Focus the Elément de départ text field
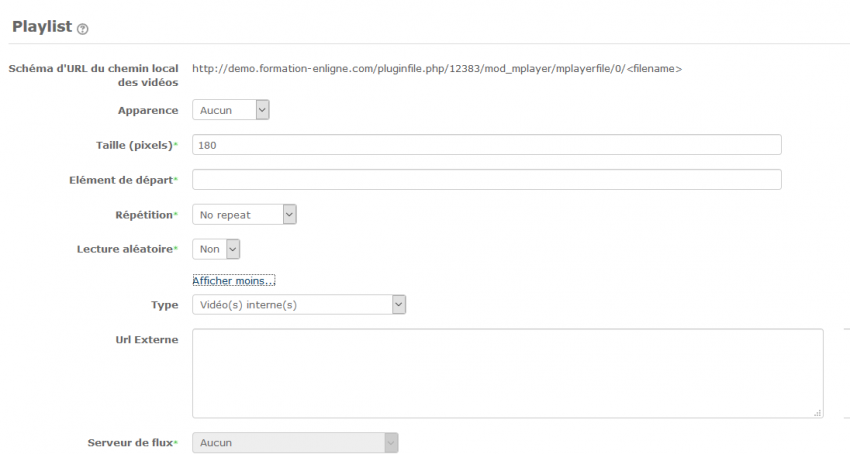Image resolution: width=850 pixels, height=454 pixels. click(486, 180)
